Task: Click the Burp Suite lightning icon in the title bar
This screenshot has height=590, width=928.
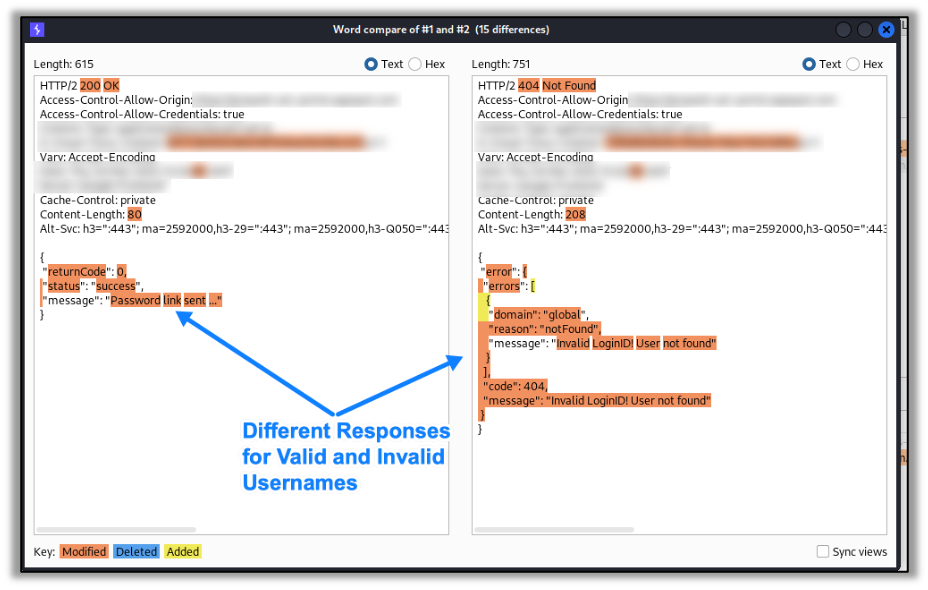Action: click(39, 29)
